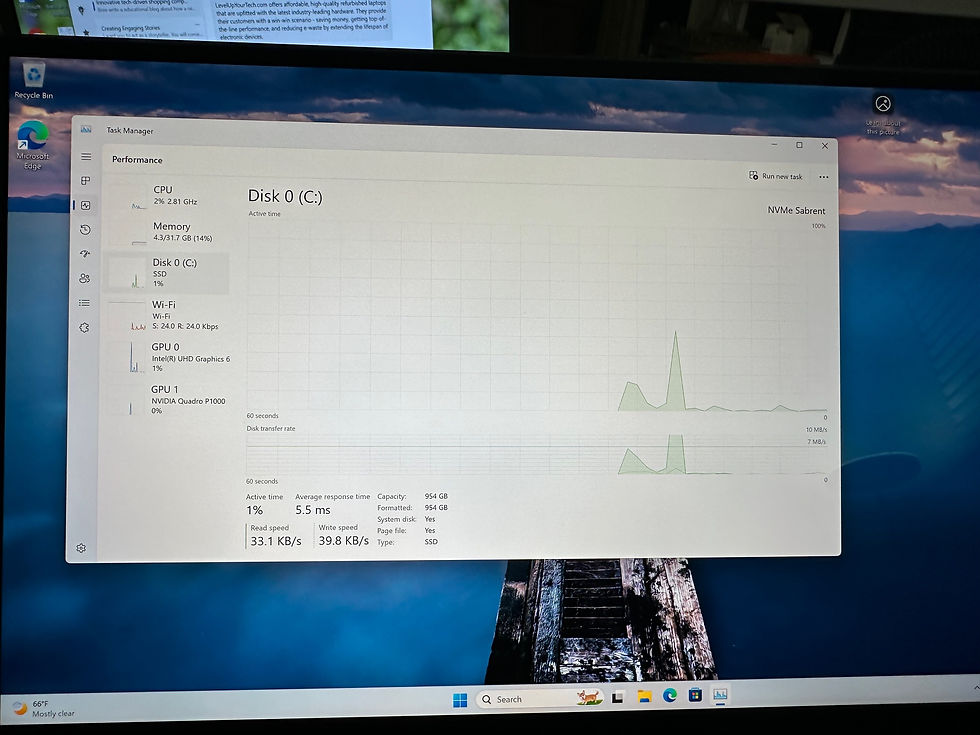Viewport: 980px width, 735px height.
Task: Open the App history page icon
Action: tap(86, 230)
